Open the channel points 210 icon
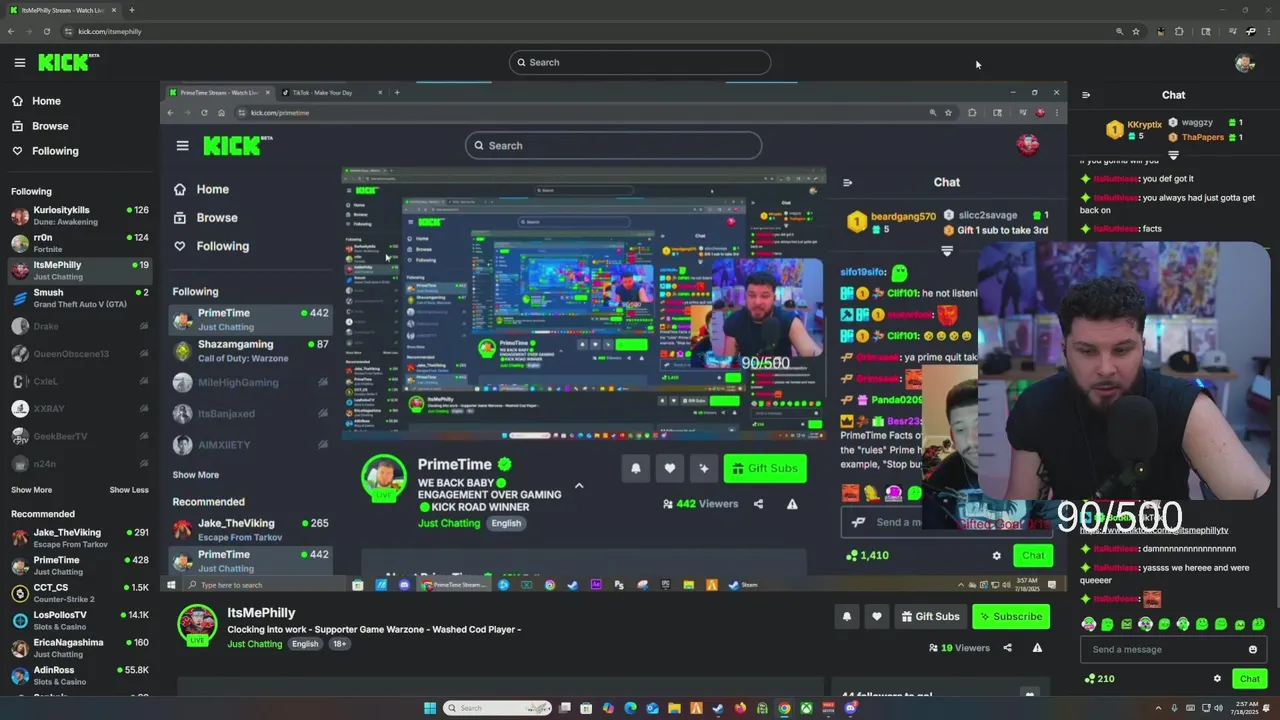Image resolution: width=1280 pixels, height=720 pixels. [x=1101, y=678]
